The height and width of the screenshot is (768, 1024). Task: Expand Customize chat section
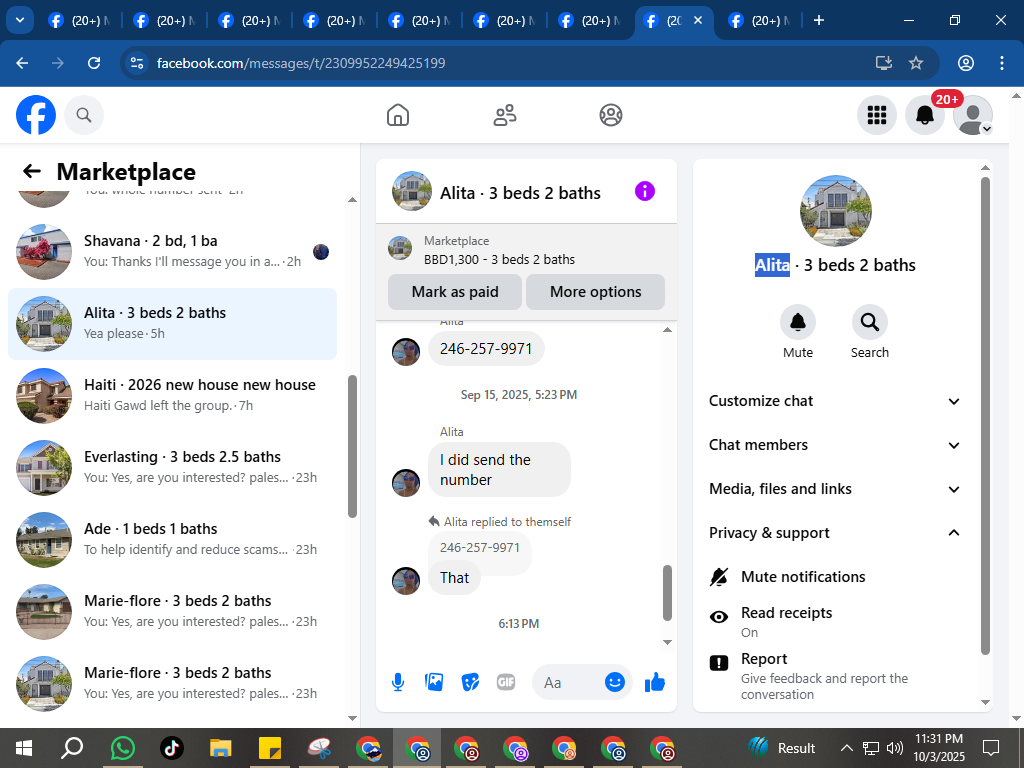pyautogui.click(x=835, y=401)
